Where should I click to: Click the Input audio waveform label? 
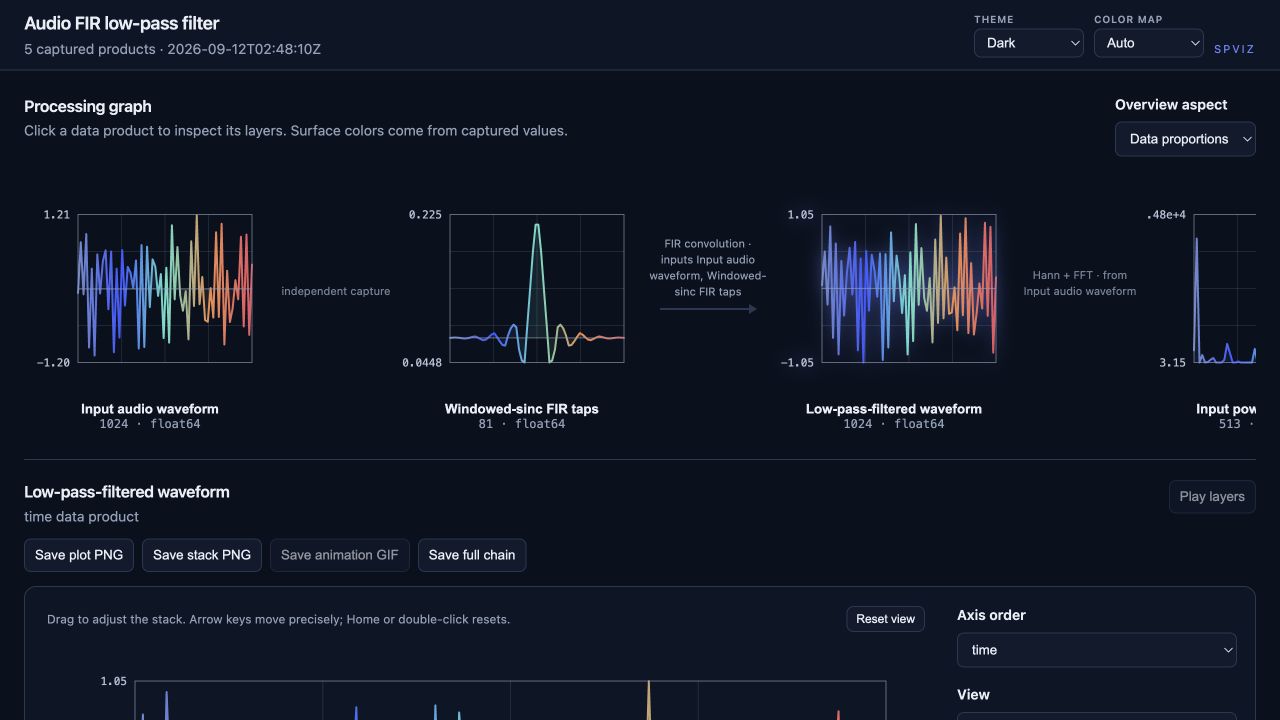[150, 409]
